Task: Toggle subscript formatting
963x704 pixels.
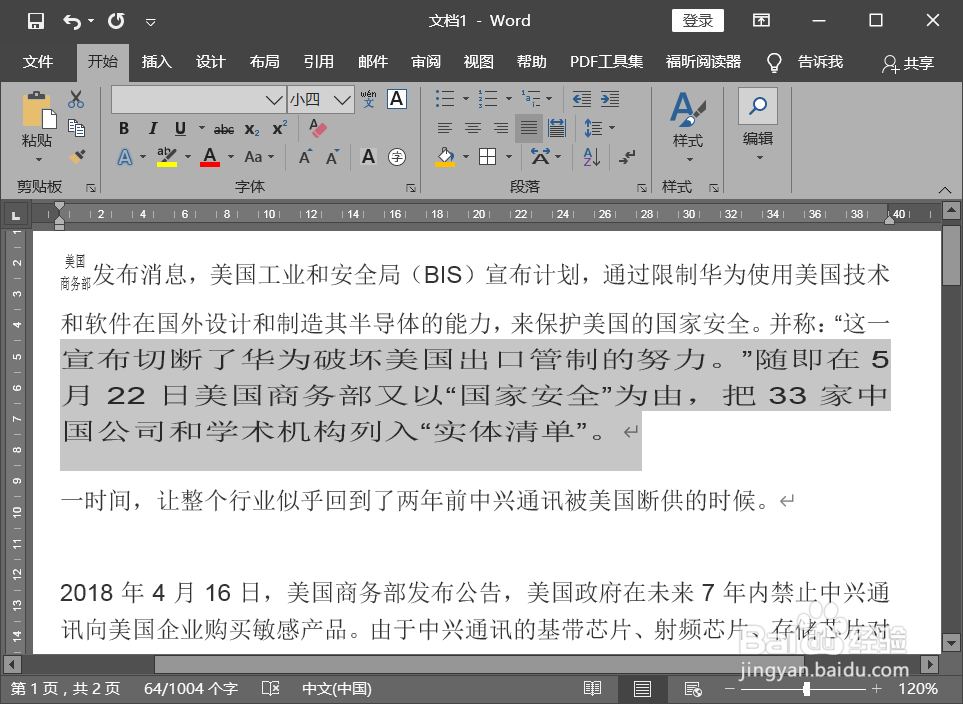Action: [x=252, y=129]
